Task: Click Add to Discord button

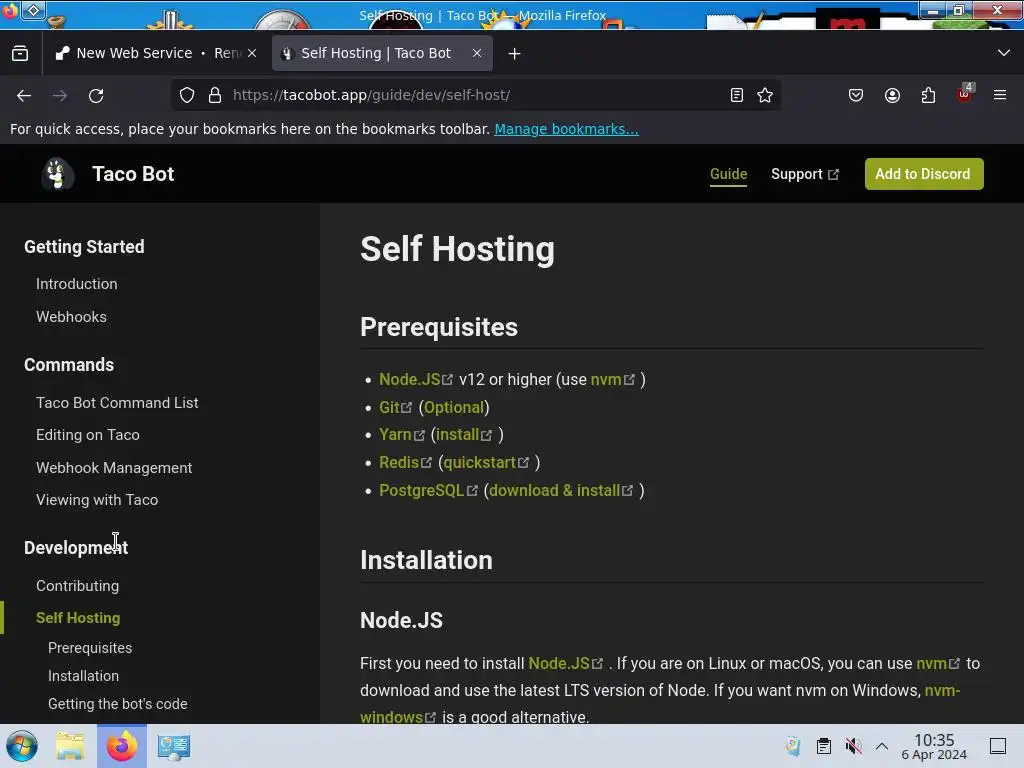Action: click(923, 174)
